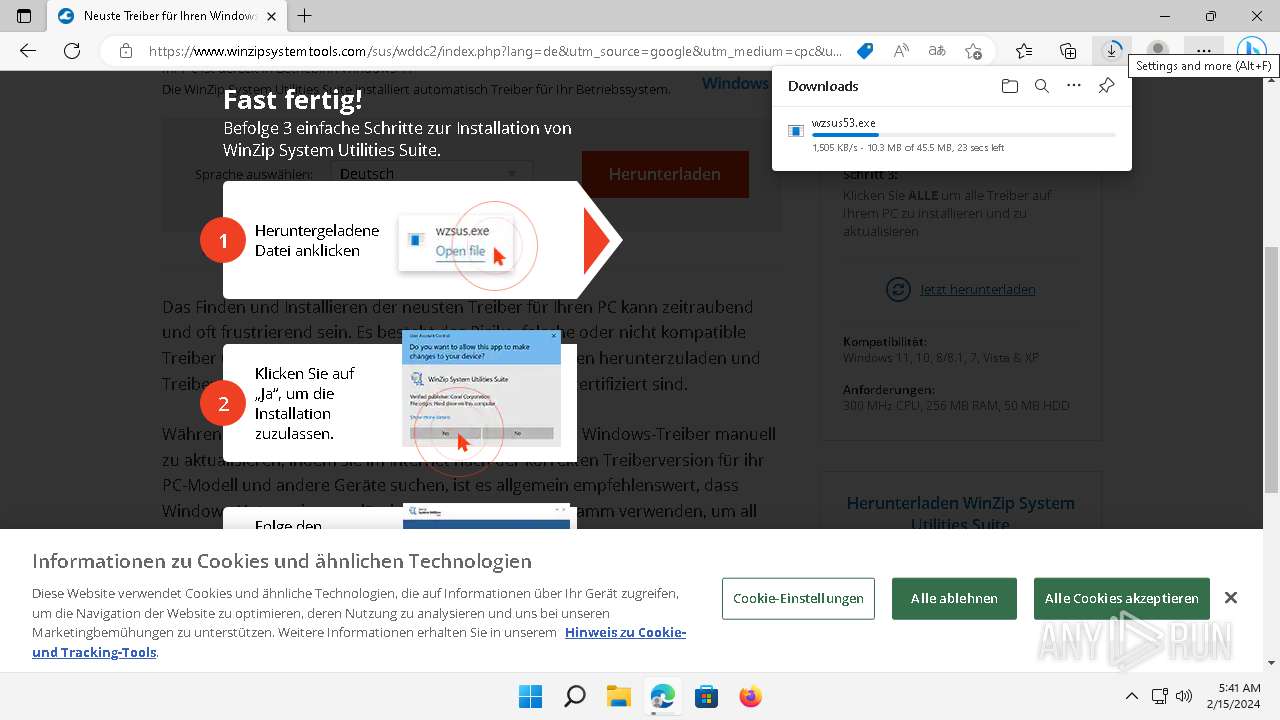
Task: Open downloads folder from Downloads panel
Action: pos(1010,86)
